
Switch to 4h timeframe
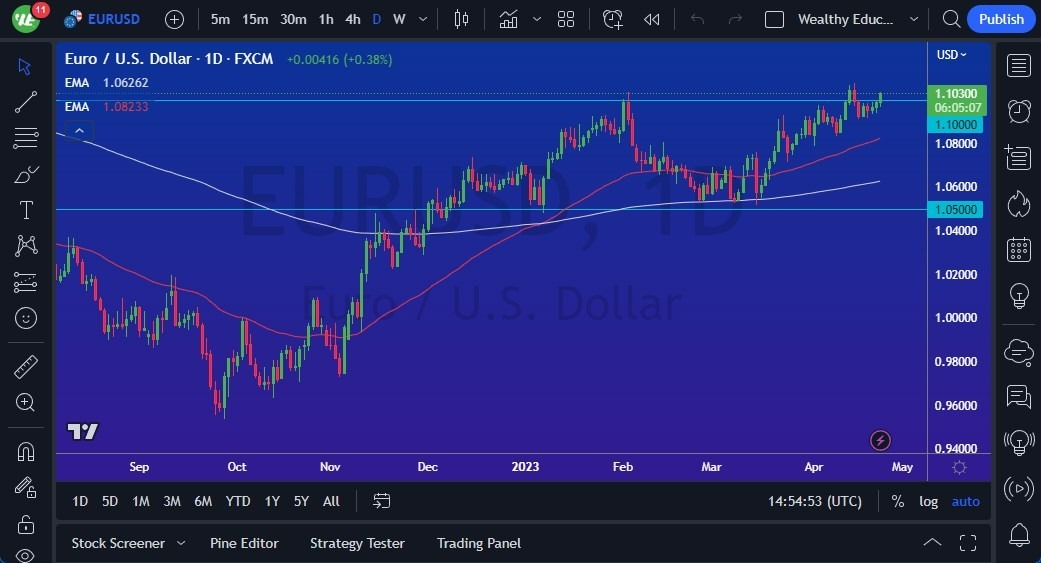point(353,19)
